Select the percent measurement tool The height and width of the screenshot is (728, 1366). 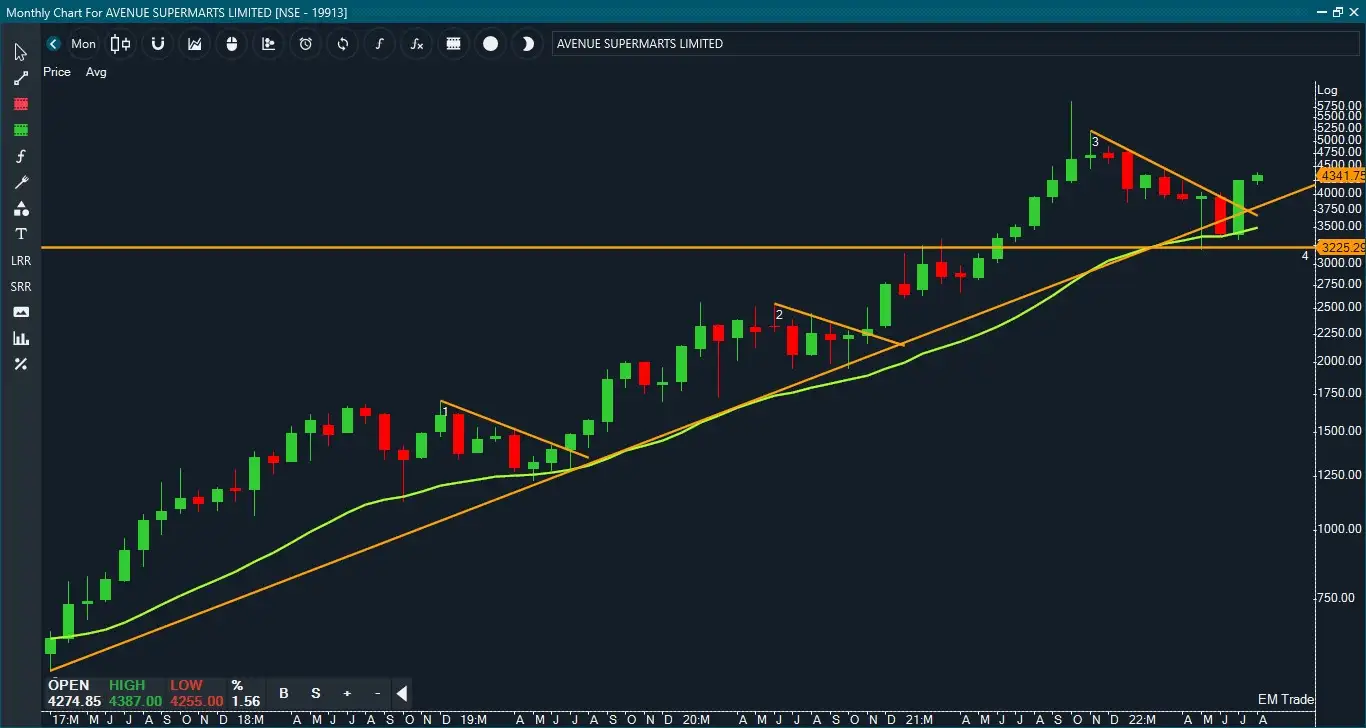click(20, 364)
